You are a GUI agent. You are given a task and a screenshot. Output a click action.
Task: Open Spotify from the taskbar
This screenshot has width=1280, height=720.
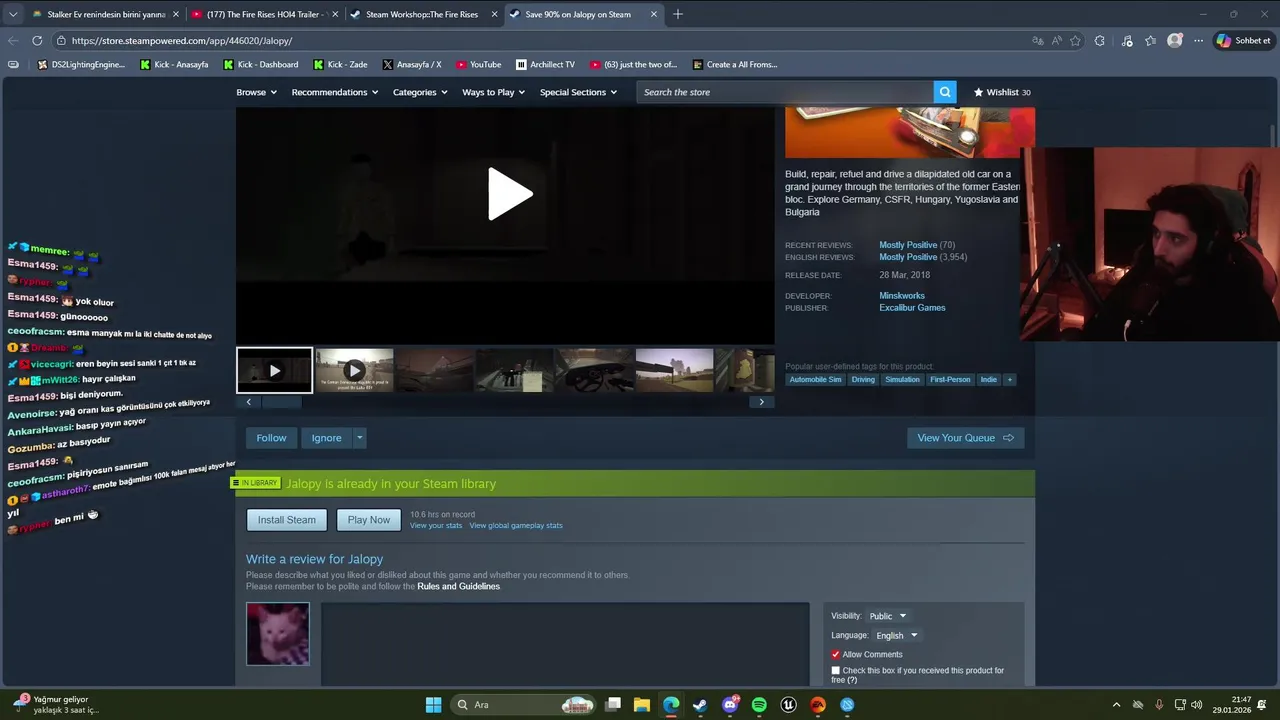click(759, 705)
